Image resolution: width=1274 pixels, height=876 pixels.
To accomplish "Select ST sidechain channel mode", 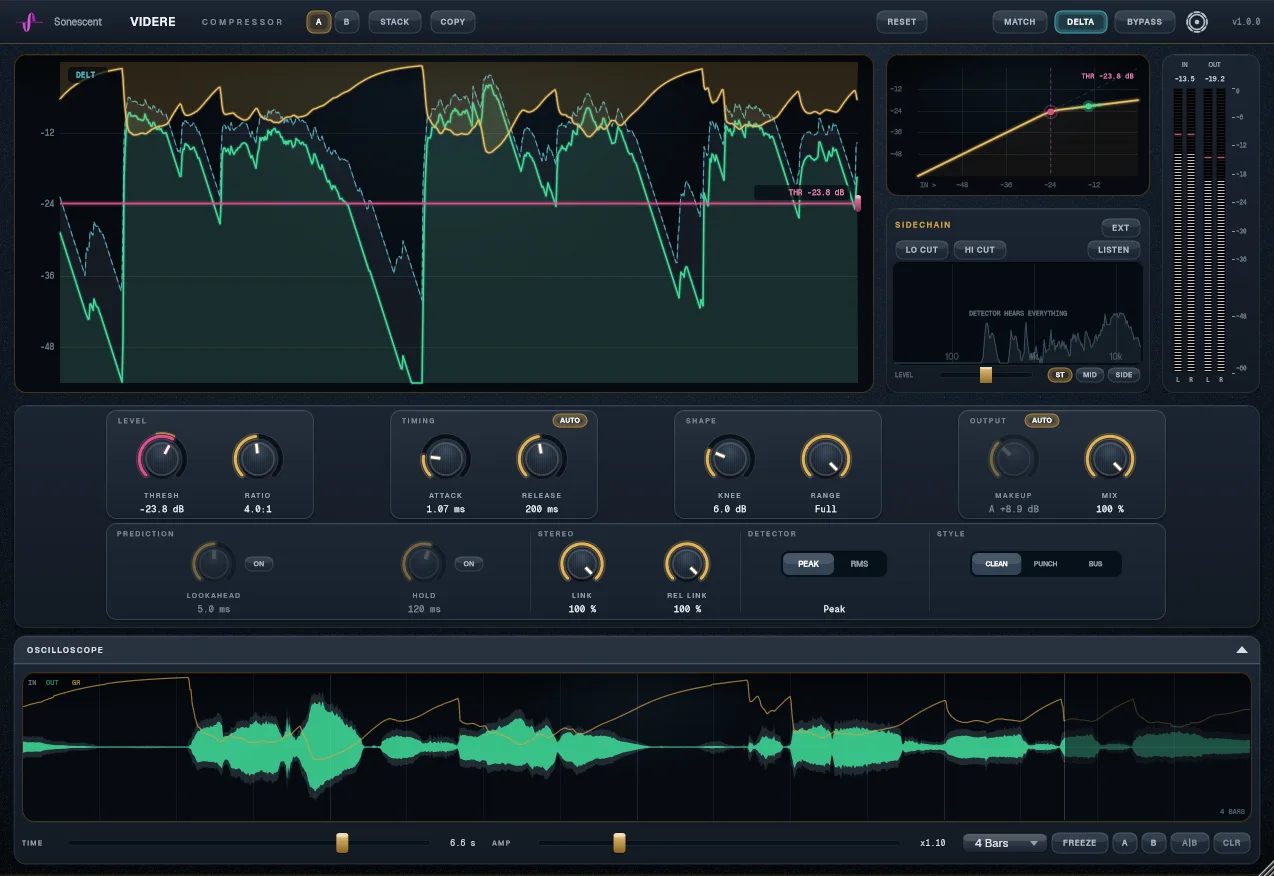I will click(x=1060, y=375).
